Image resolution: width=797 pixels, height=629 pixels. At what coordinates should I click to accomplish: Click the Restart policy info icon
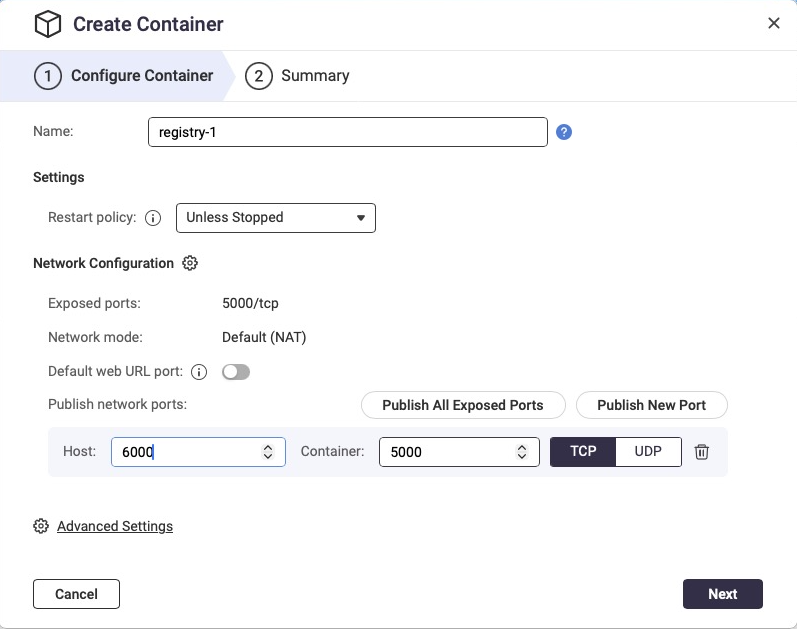(153, 218)
